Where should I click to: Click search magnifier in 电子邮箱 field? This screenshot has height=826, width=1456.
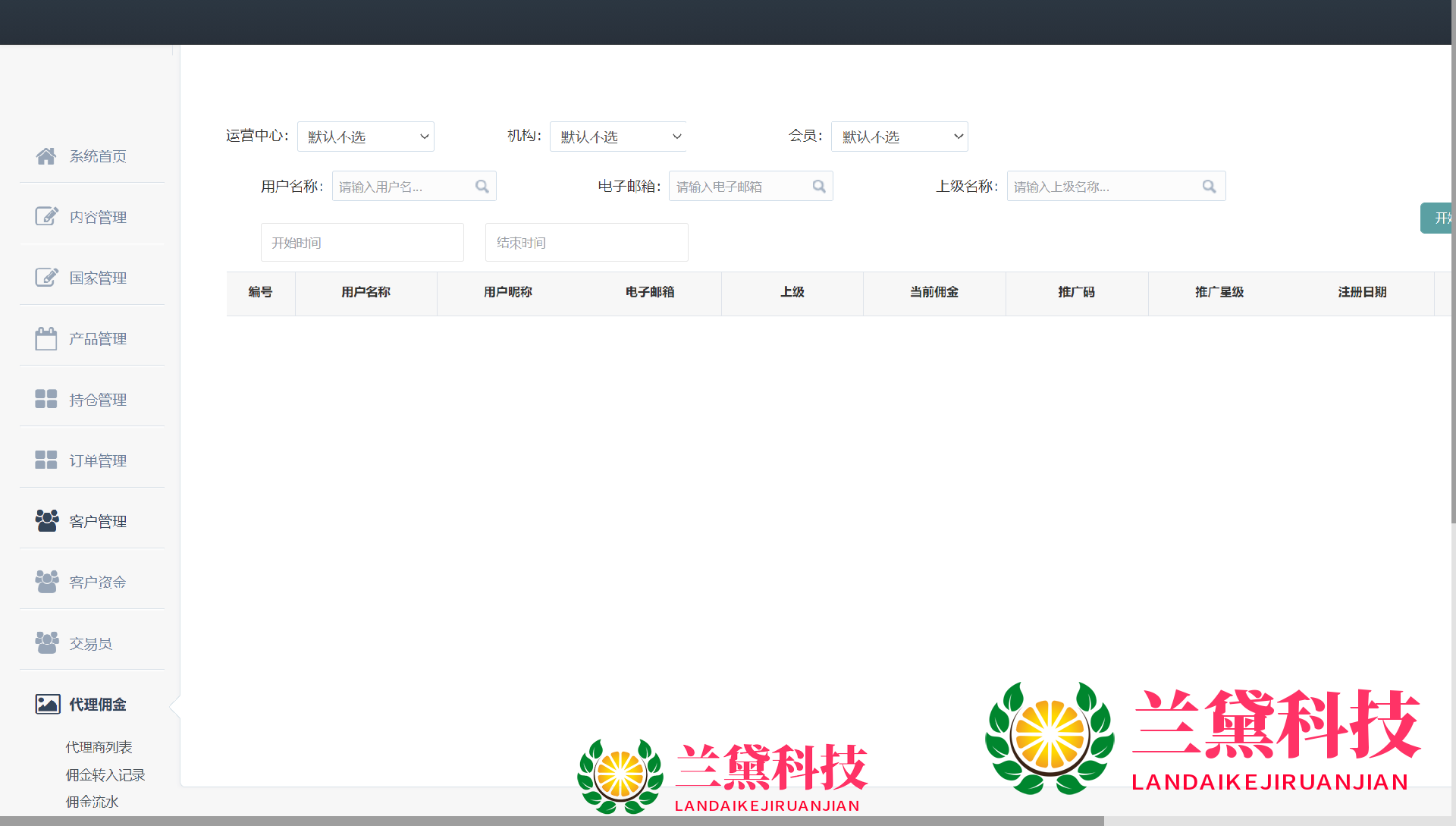pos(819,187)
